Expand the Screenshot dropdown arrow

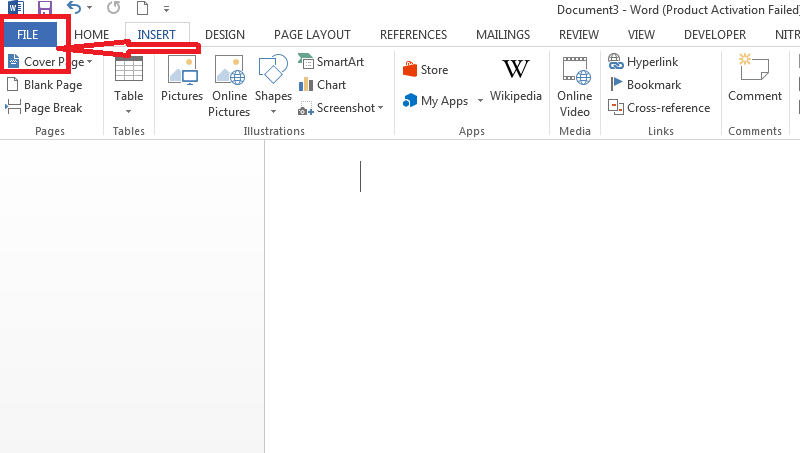tap(381, 108)
